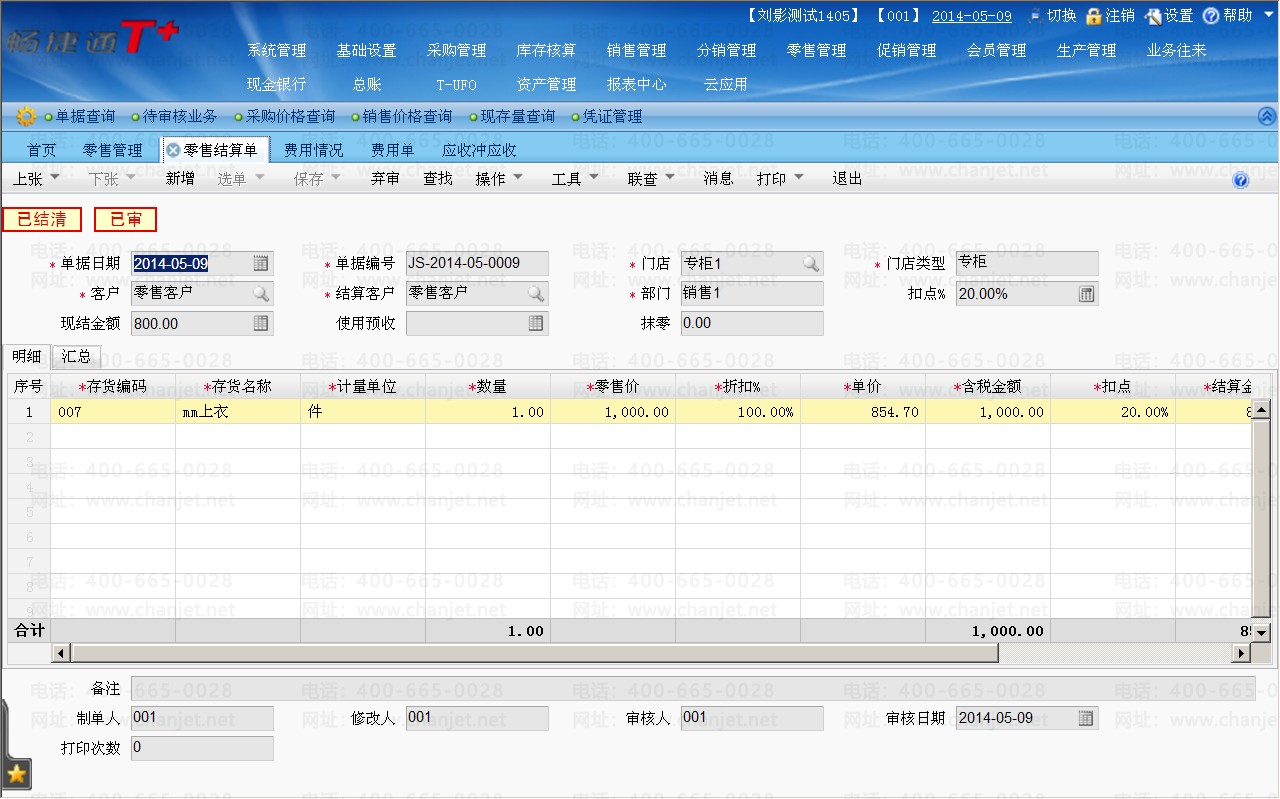This screenshot has height=799, width=1280.
Task: Click the 注销 logout icon
Action: point(1094,16)
